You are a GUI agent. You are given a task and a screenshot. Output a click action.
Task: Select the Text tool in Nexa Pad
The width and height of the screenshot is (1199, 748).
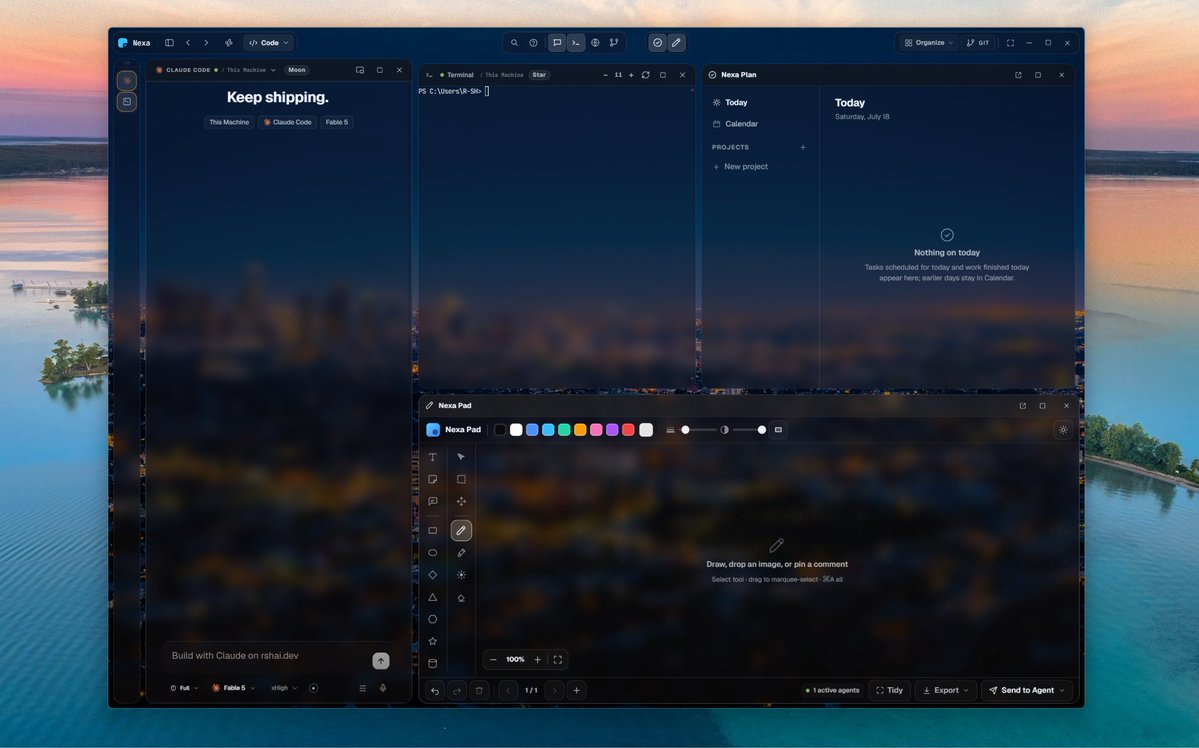pyautogui.click(x=433, y=457)
